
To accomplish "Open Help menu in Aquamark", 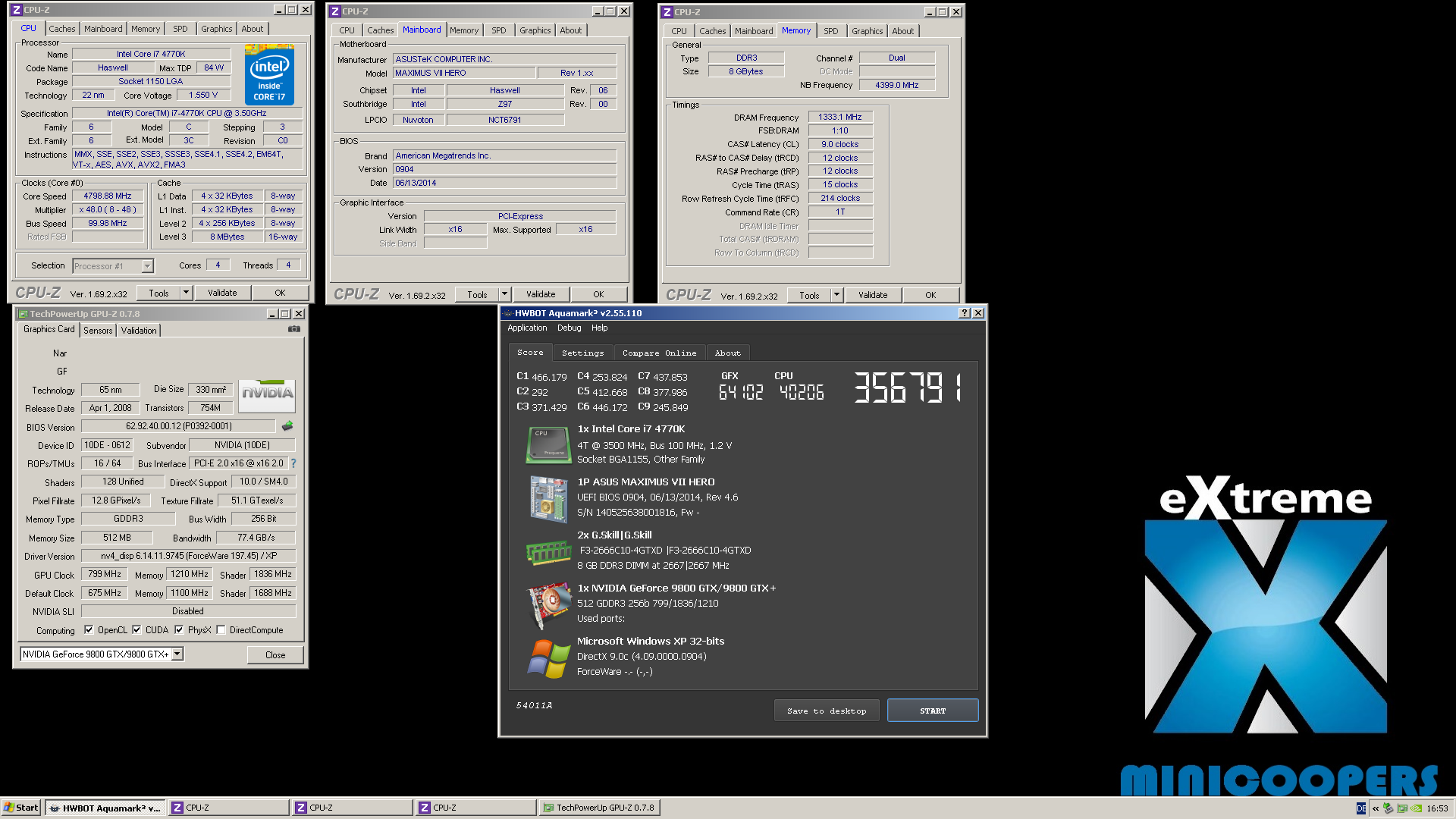I will coord(599,328).
